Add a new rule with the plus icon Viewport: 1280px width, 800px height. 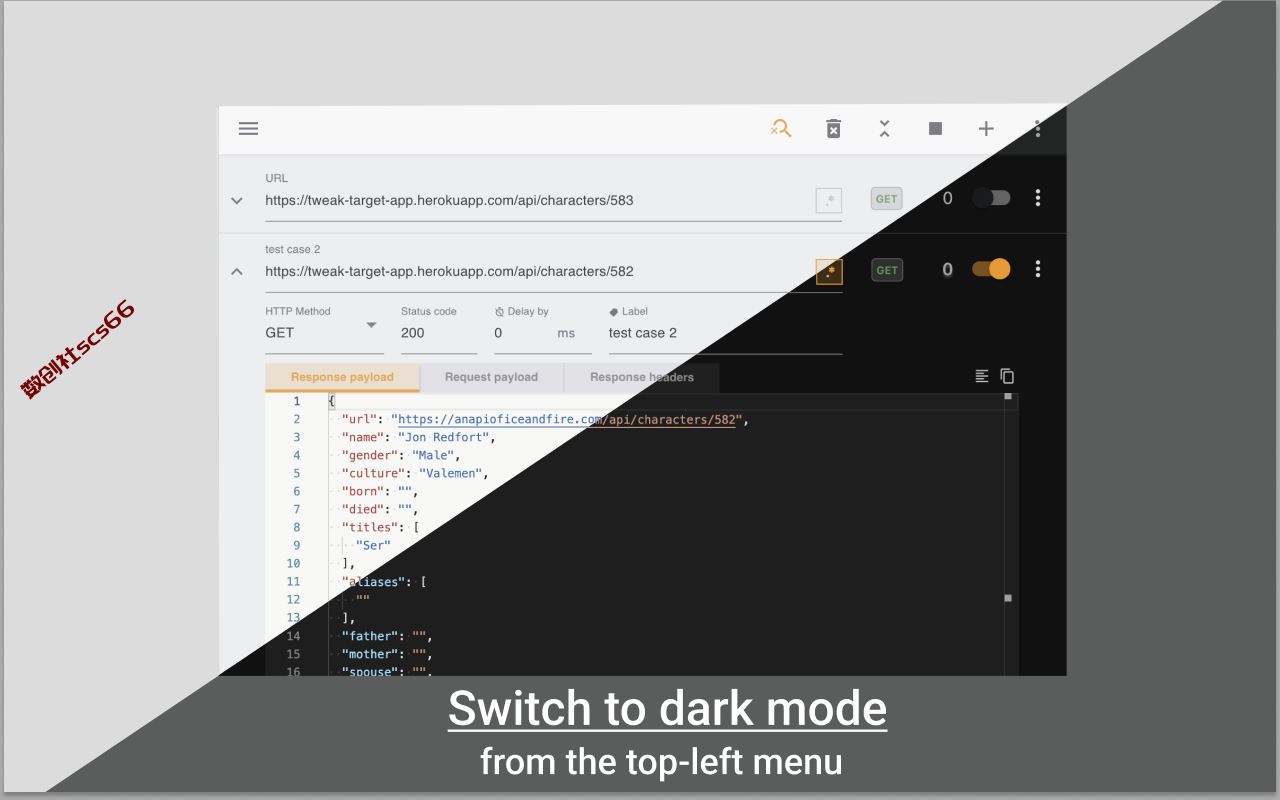coord(986,128)
